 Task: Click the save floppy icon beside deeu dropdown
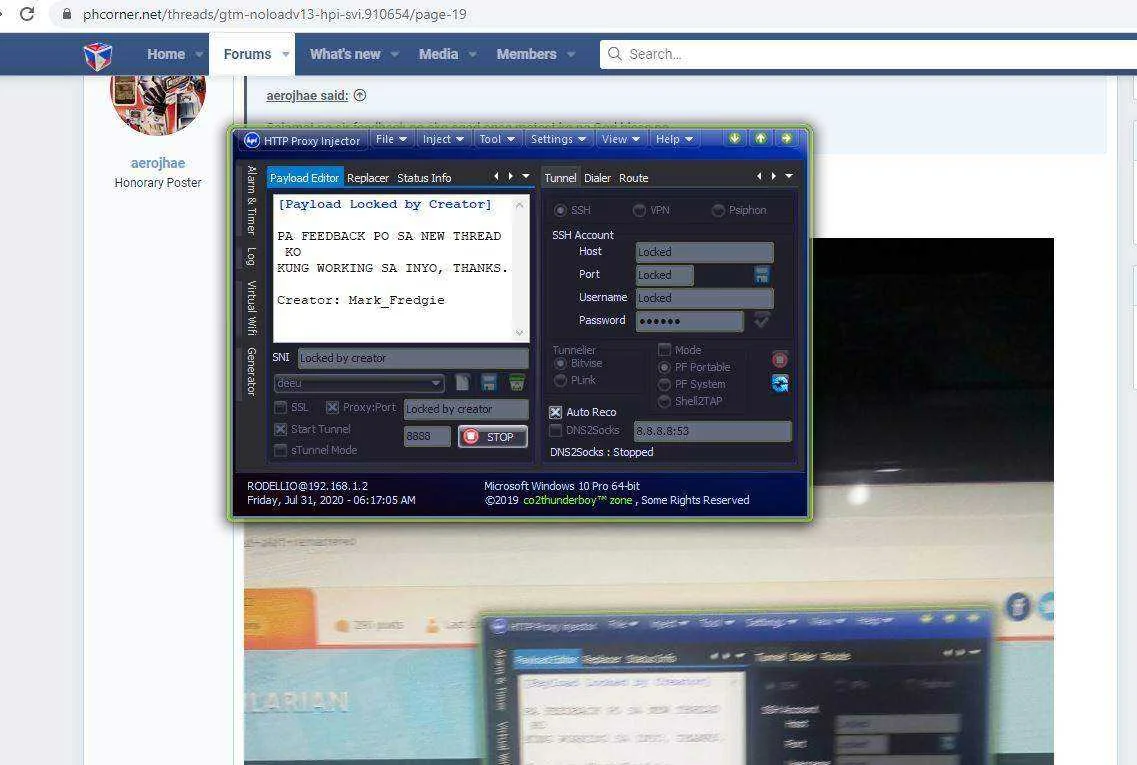(489, 383)
